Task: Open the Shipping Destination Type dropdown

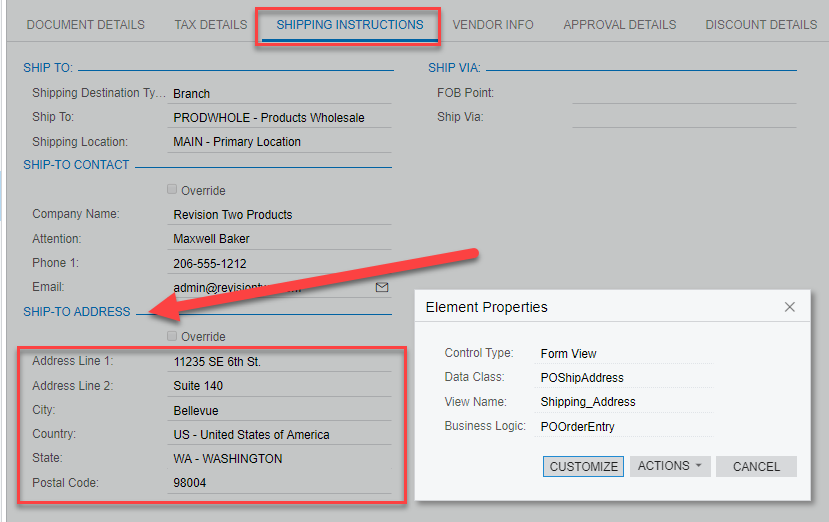Action: (280, 94)
